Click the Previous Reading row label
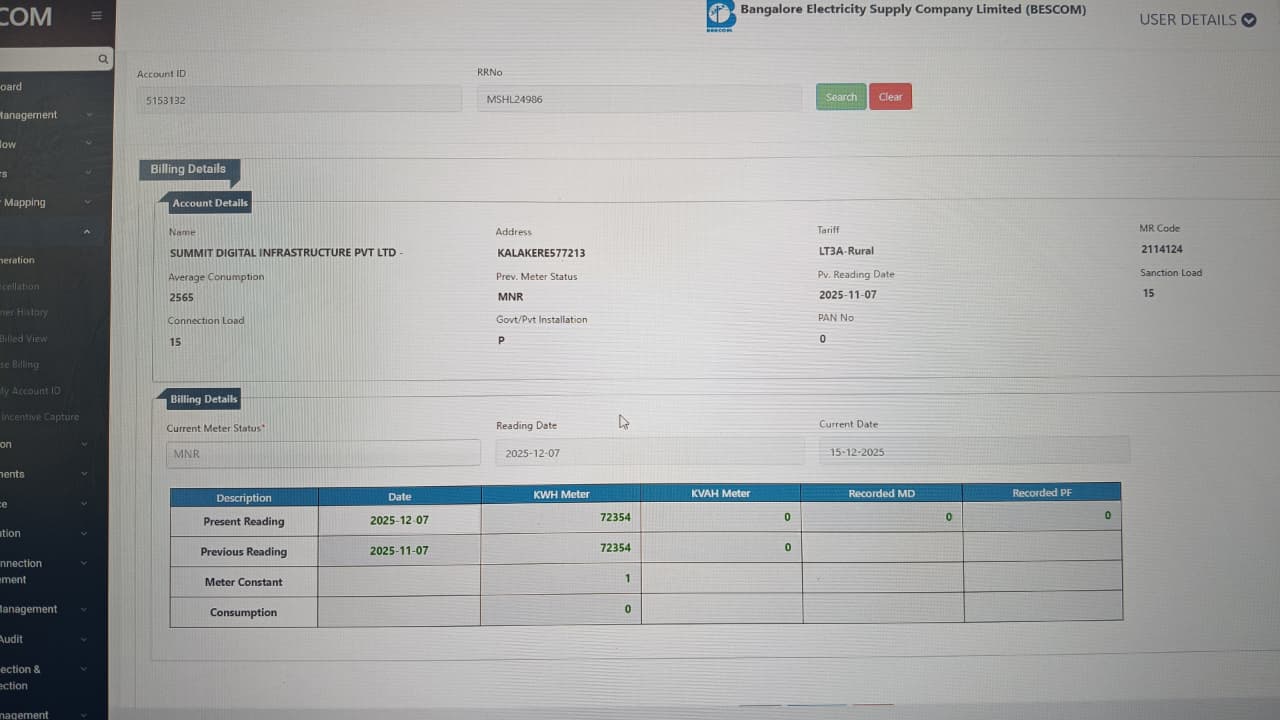Screen dimensions: 1280x720 point(243,551)
